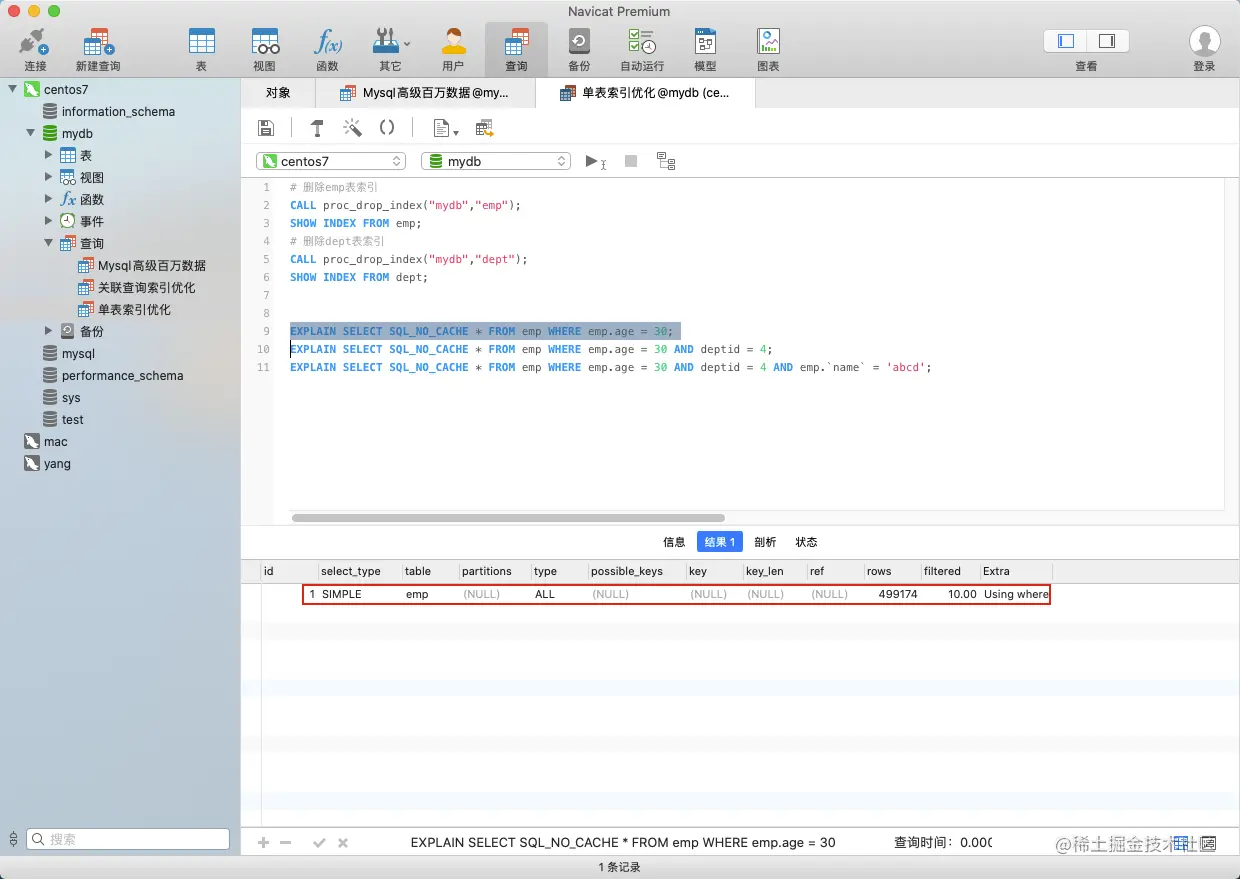Open the 其它 dropdown arrow
1240x879 pixels.
click(407, 43)
